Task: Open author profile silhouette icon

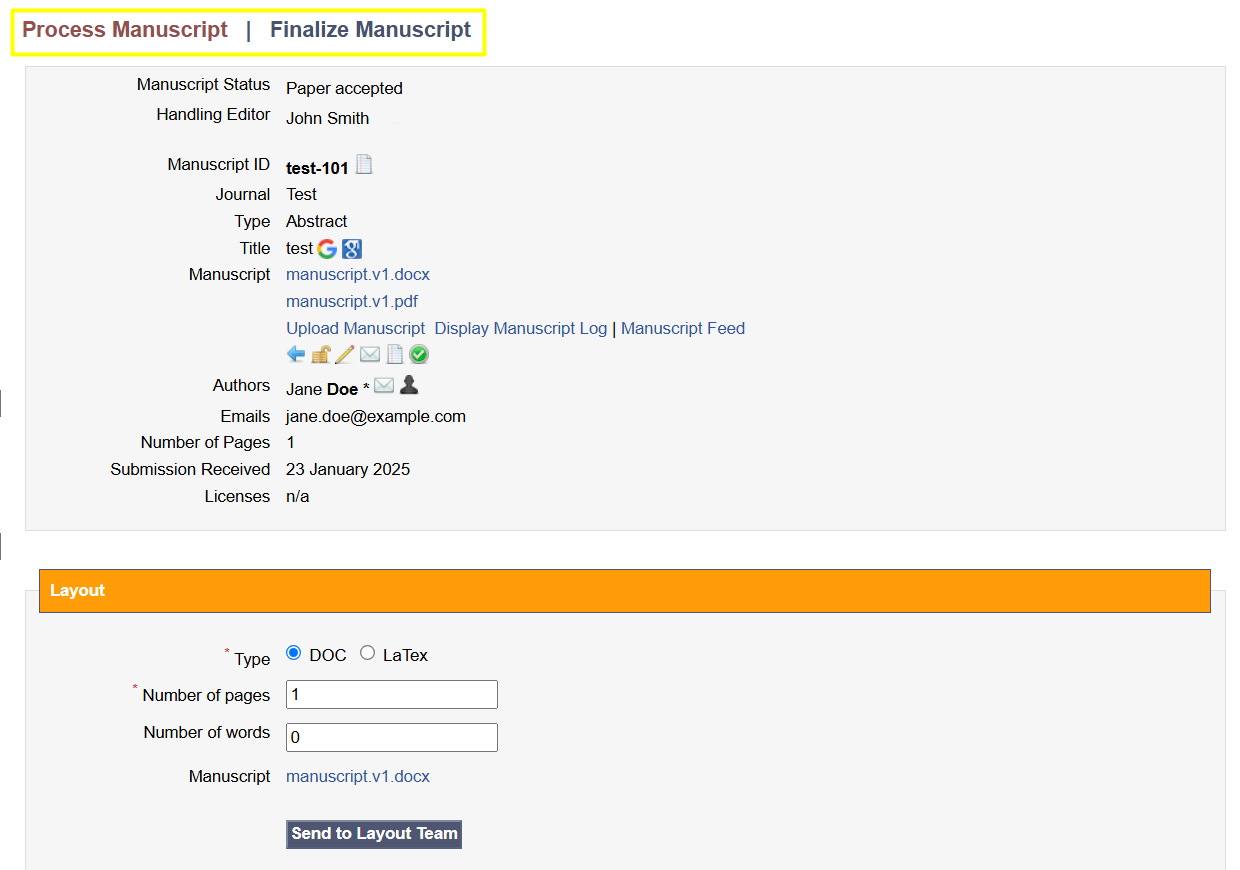Action: point(408,385)
